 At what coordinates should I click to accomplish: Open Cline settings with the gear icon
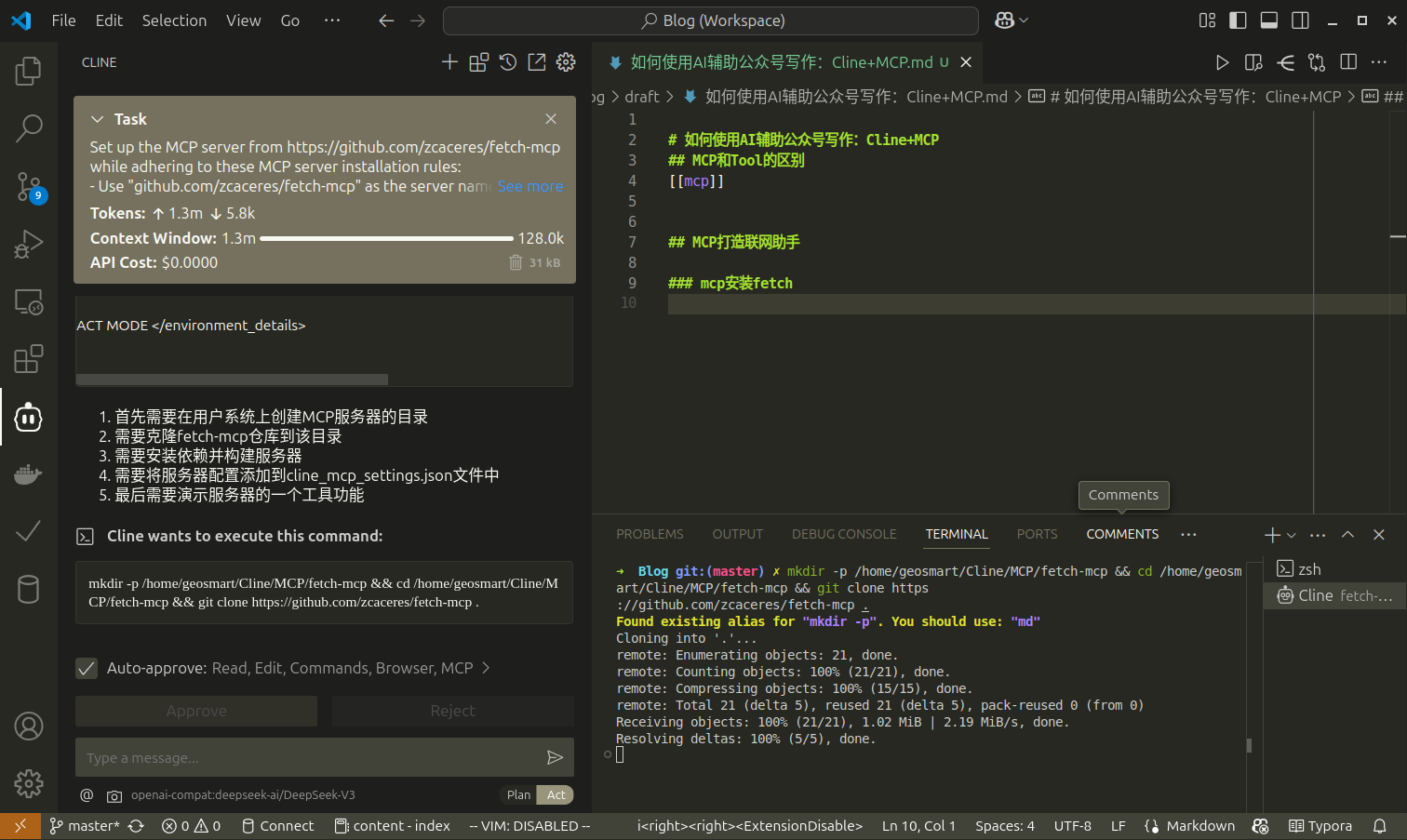pyautogui.click(x=565, y=61)
